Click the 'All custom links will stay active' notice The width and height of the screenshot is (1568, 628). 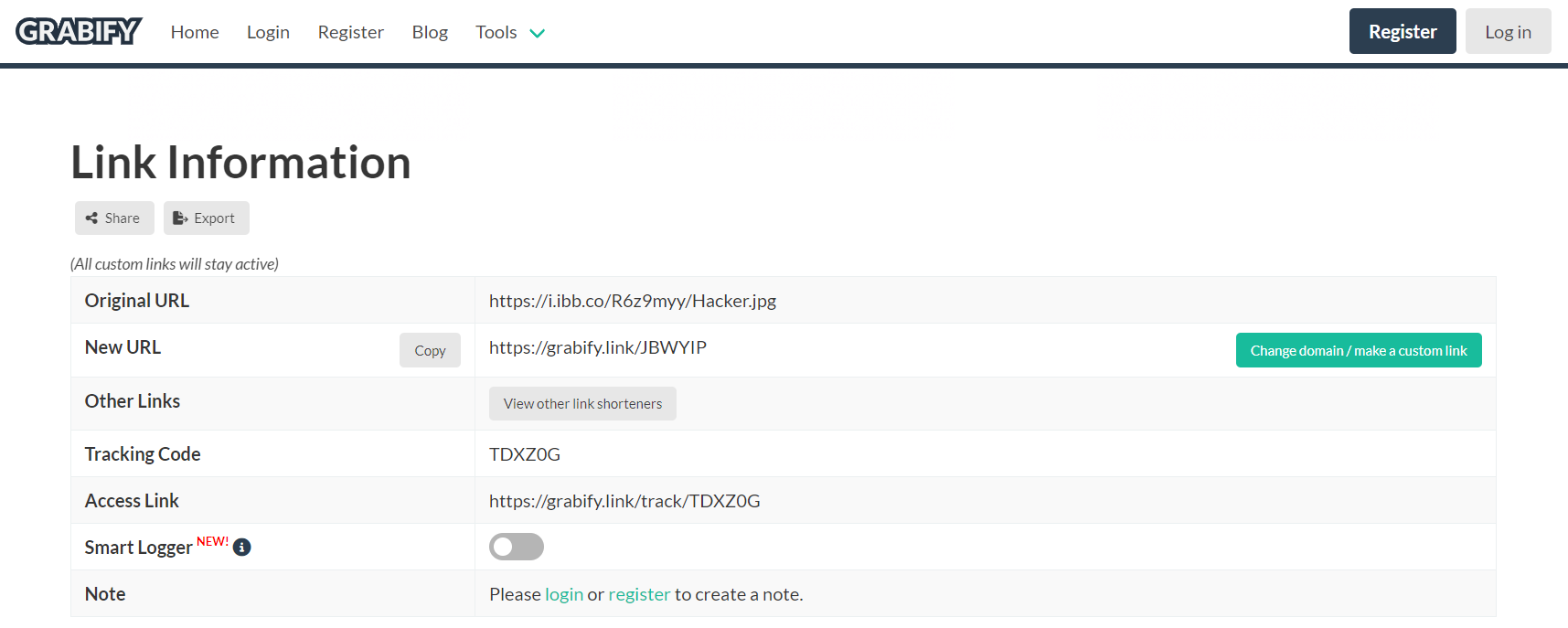pyautogui.click(x=175, y=264)
